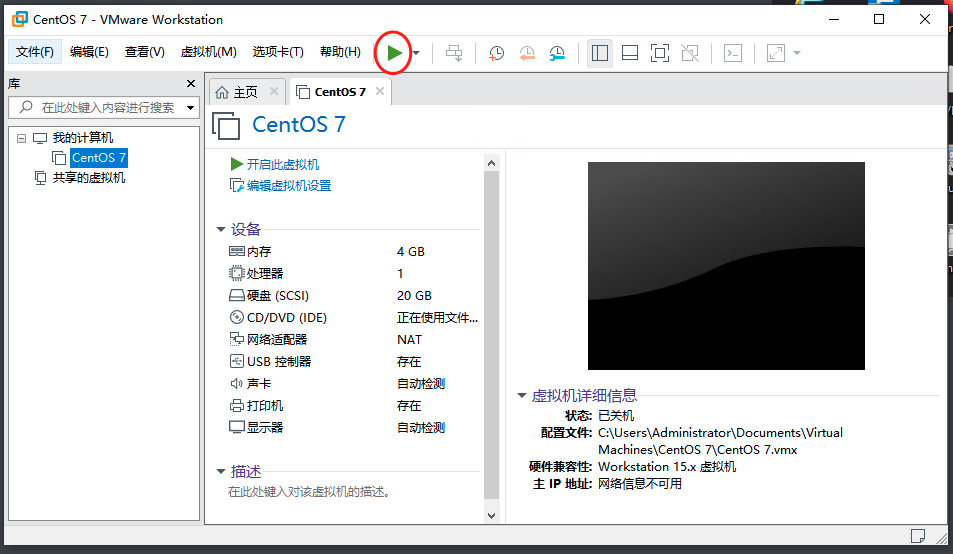Click the NAT network adapter value
Image resolution: width=953 pixels, height=554 pixels.
click(x=409, y=340)
